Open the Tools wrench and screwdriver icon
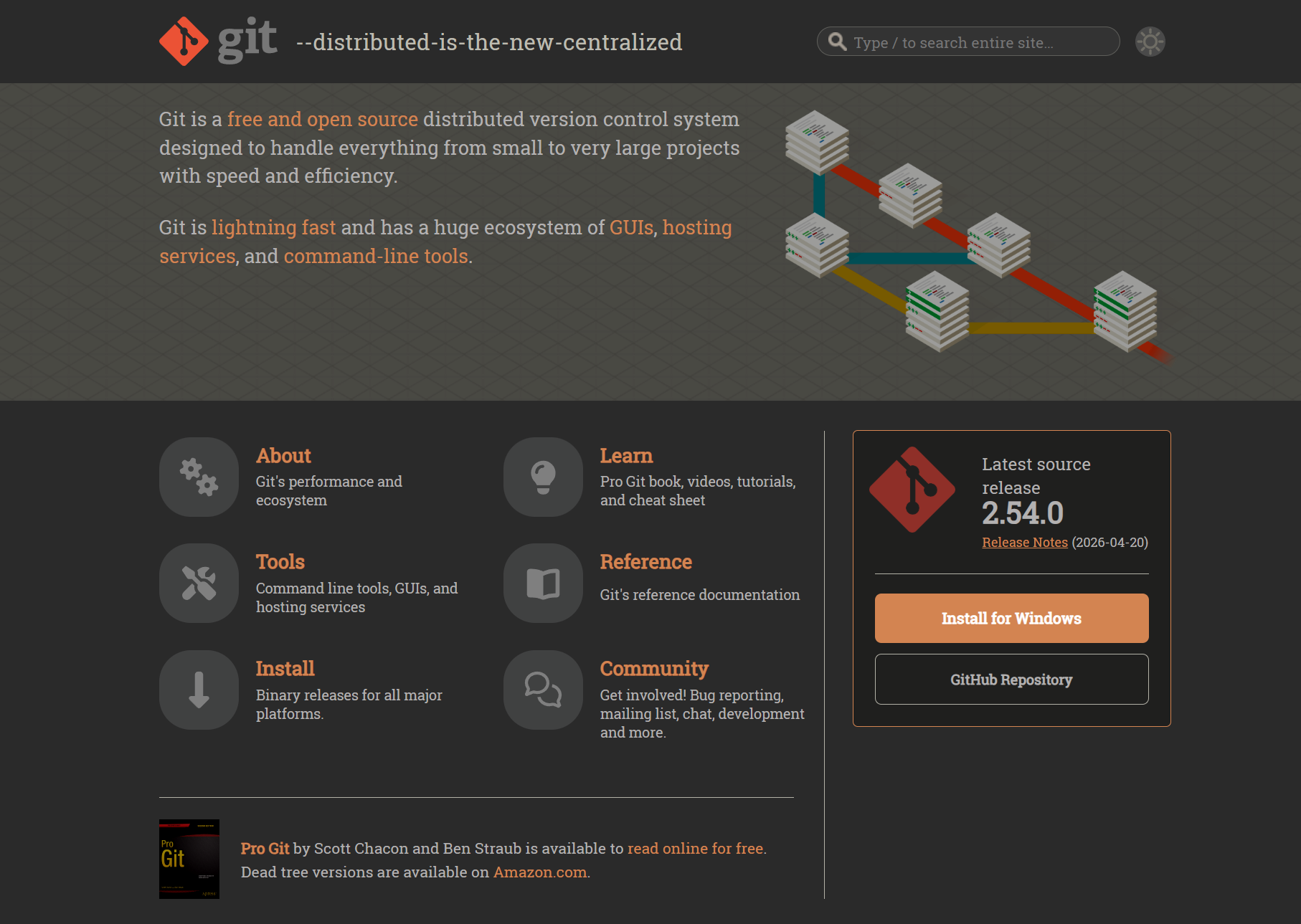 [199, 583]
